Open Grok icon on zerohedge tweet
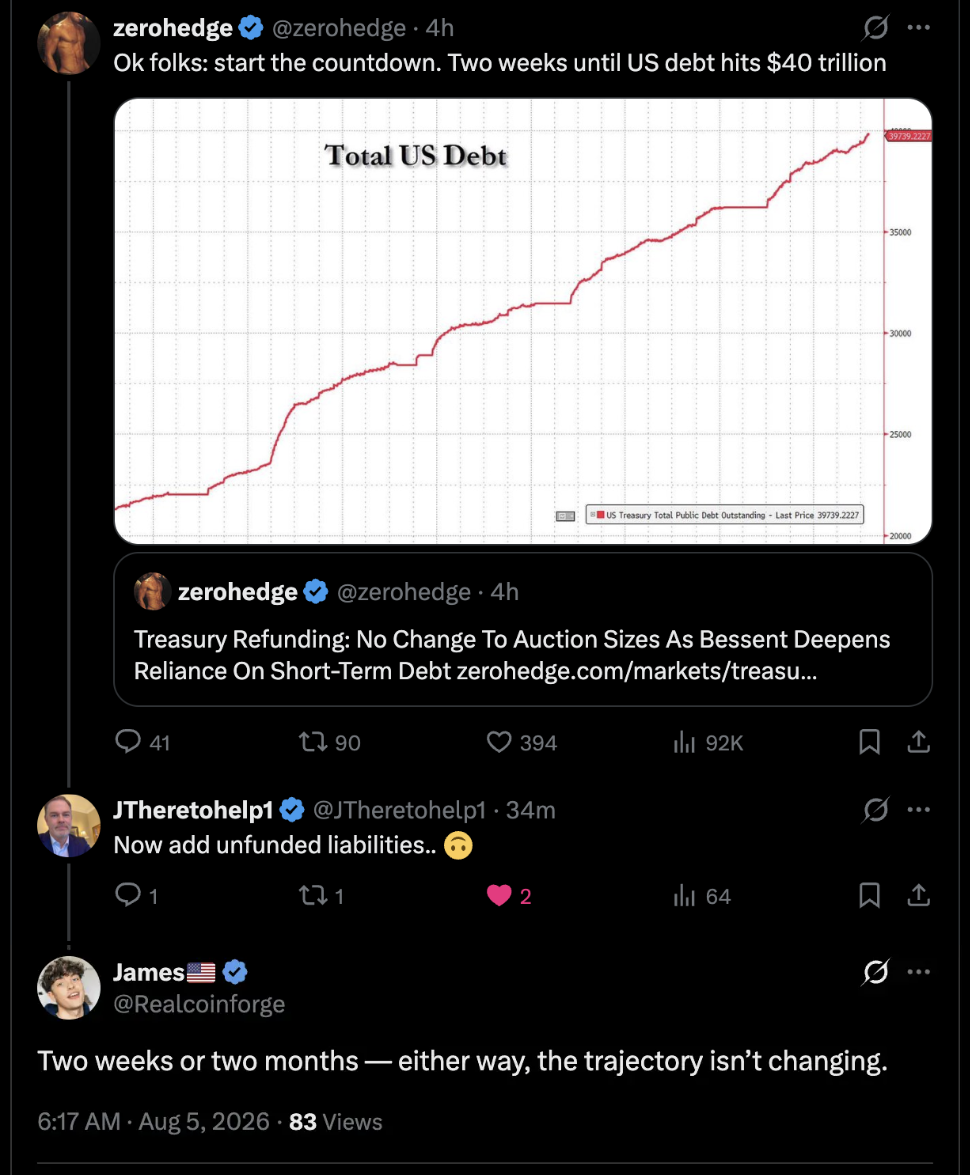The image size is (970, 1176). coord(875,28)
